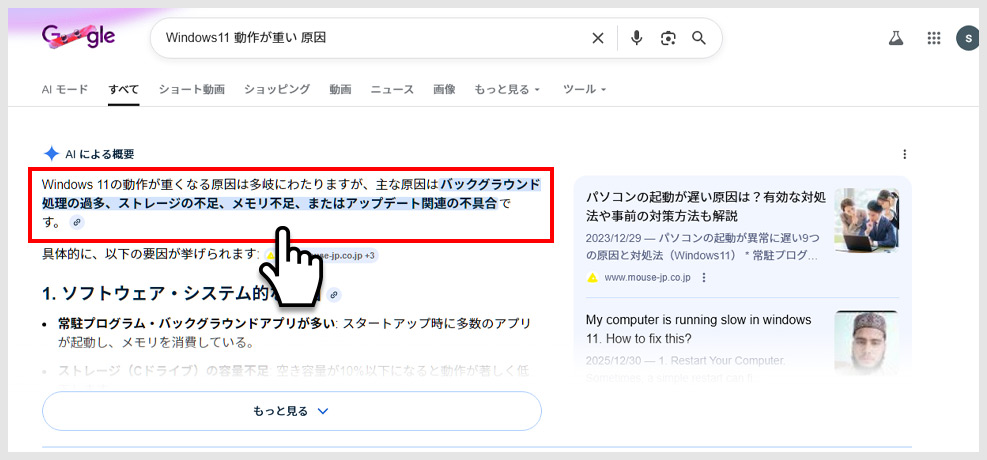Select the すべて tab
The width and height of the screenshot is (987, 460).
coord(123,89)
